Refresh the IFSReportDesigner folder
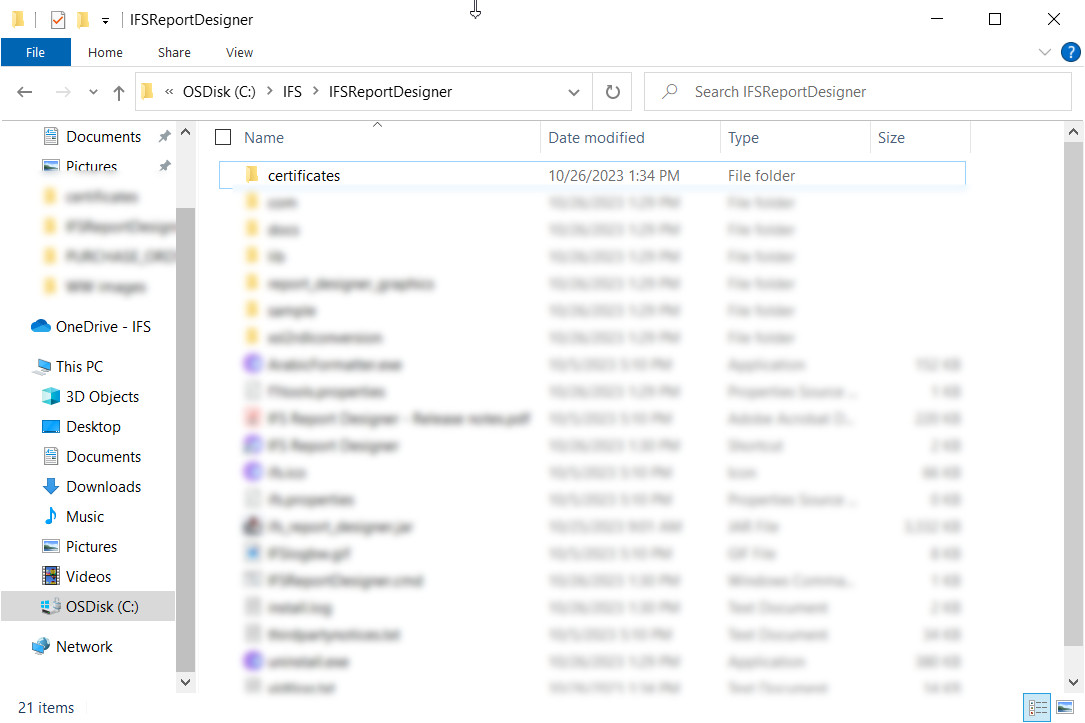 tap(612, 92)
